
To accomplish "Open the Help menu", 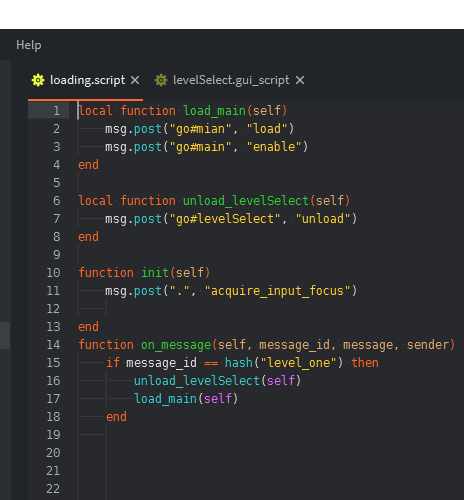I will 29,45.
